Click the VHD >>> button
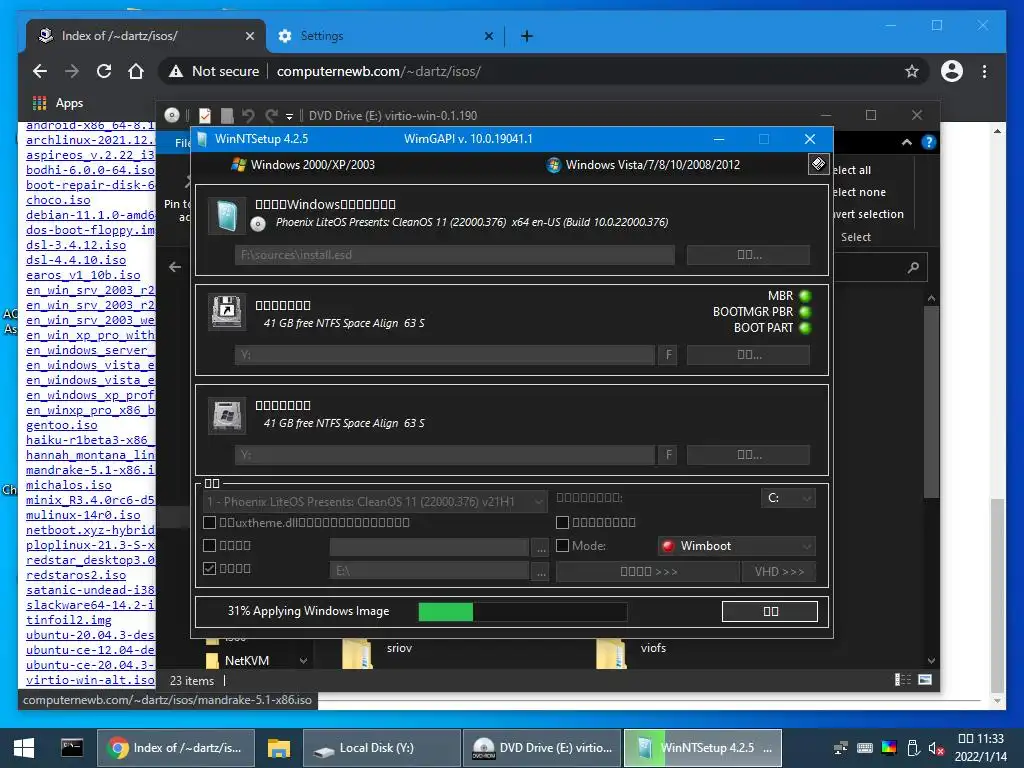 tap(779, 571)
